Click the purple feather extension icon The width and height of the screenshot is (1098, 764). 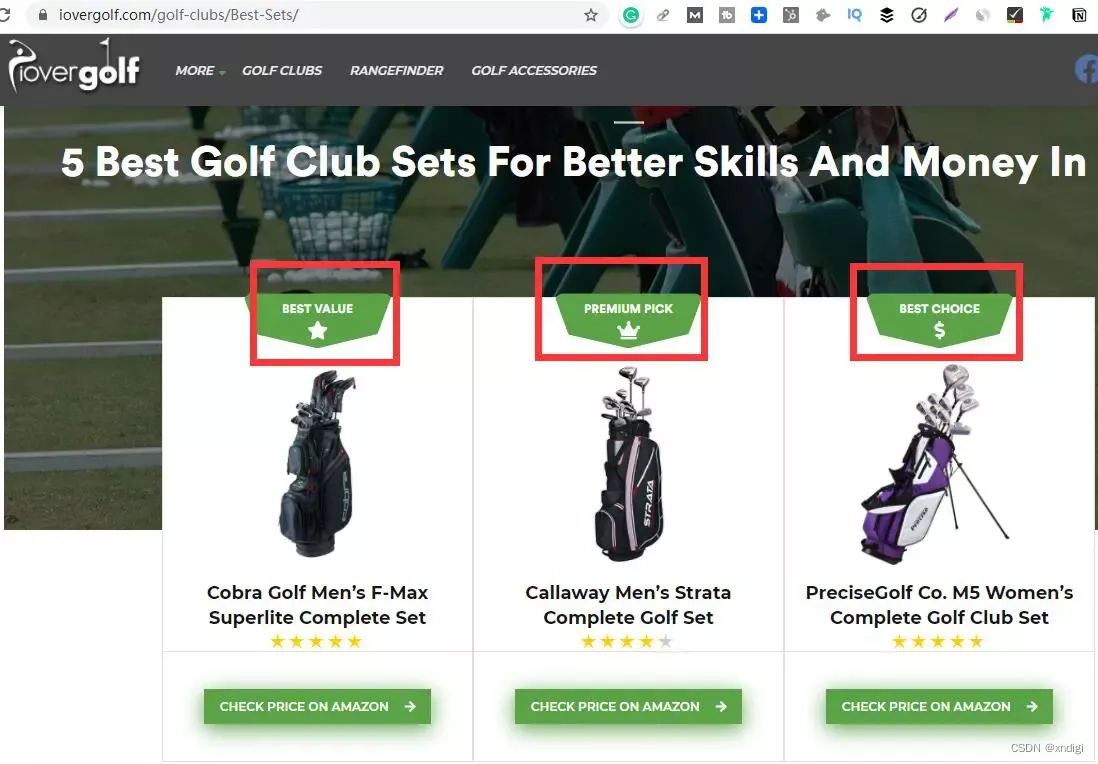[x=950, y=15]
